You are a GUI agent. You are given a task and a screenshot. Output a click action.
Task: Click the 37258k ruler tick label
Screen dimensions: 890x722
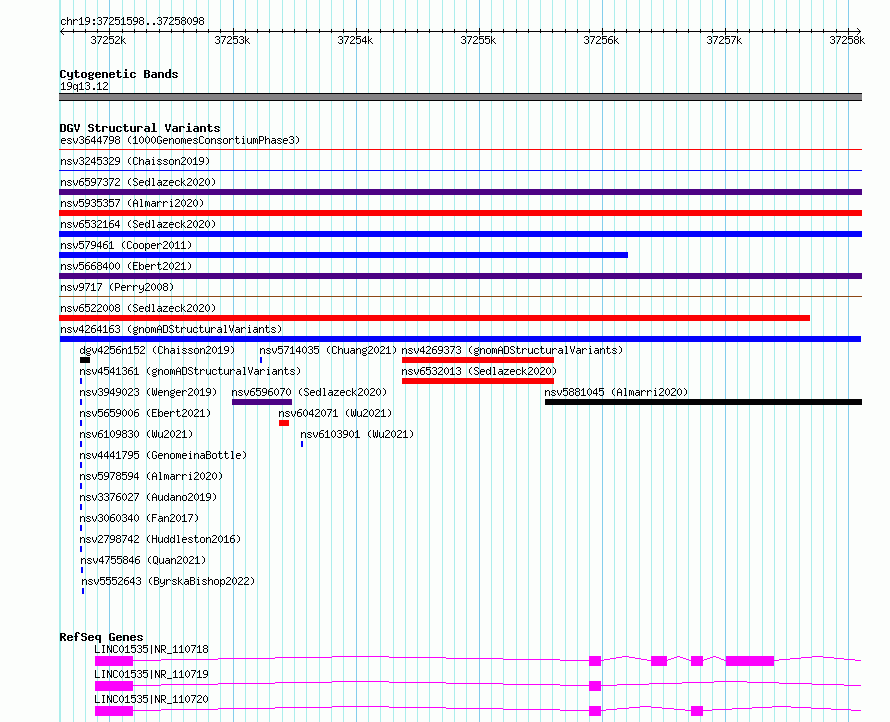click(x=847, y=40)
